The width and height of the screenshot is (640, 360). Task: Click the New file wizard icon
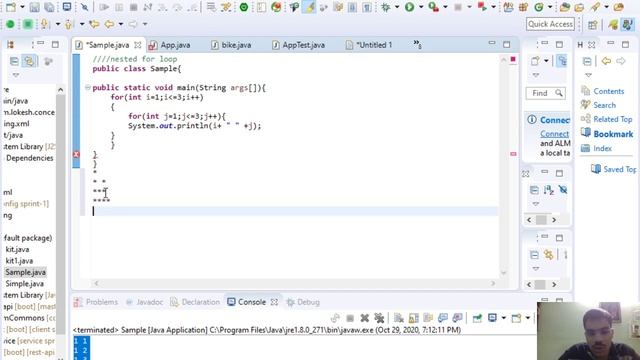11,7
